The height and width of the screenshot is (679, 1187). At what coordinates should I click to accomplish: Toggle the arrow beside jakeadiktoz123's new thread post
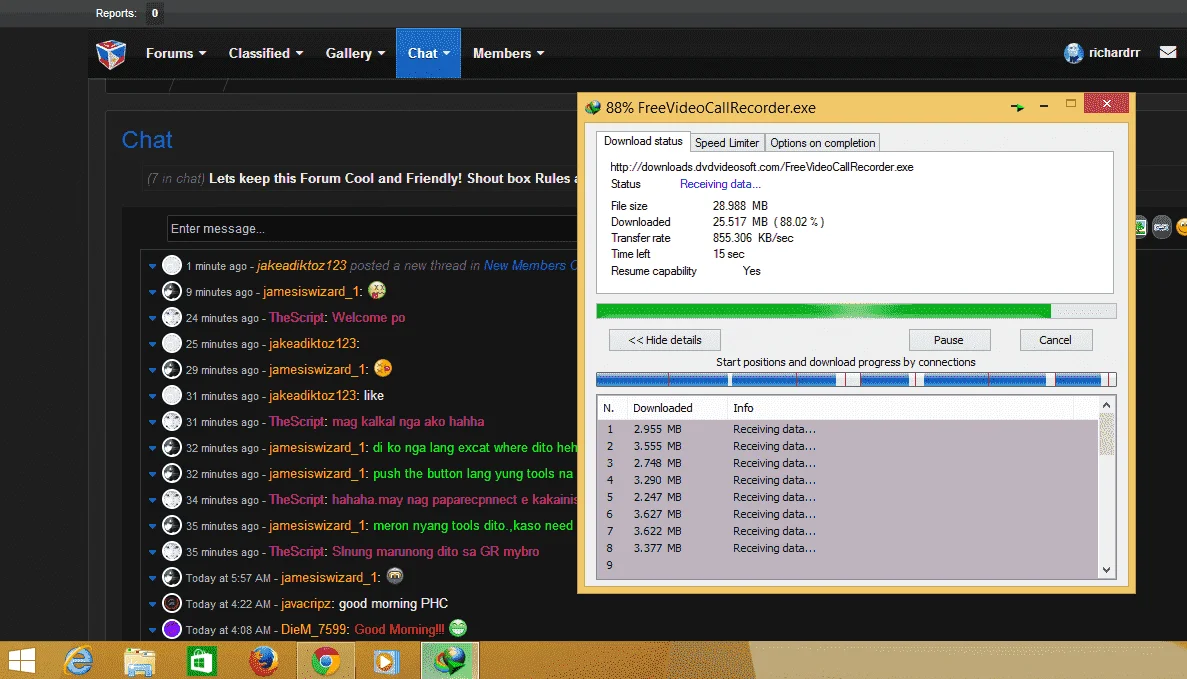pyautogui.click(x=152, y=266)
